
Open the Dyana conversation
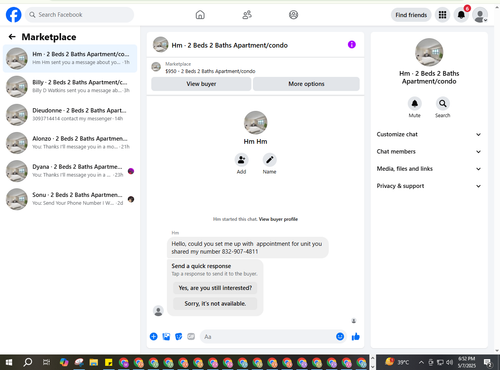click(70, 171)
